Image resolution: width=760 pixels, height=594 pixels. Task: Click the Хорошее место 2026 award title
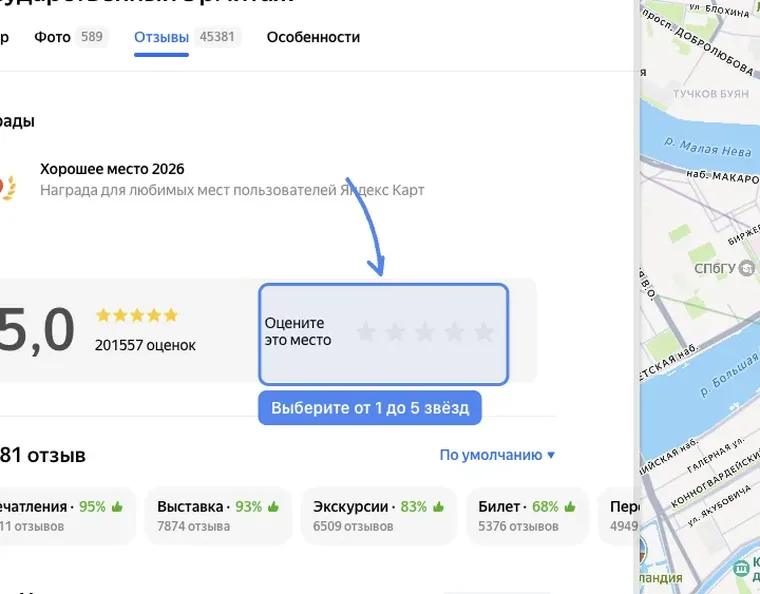click(x=112, y=169)
